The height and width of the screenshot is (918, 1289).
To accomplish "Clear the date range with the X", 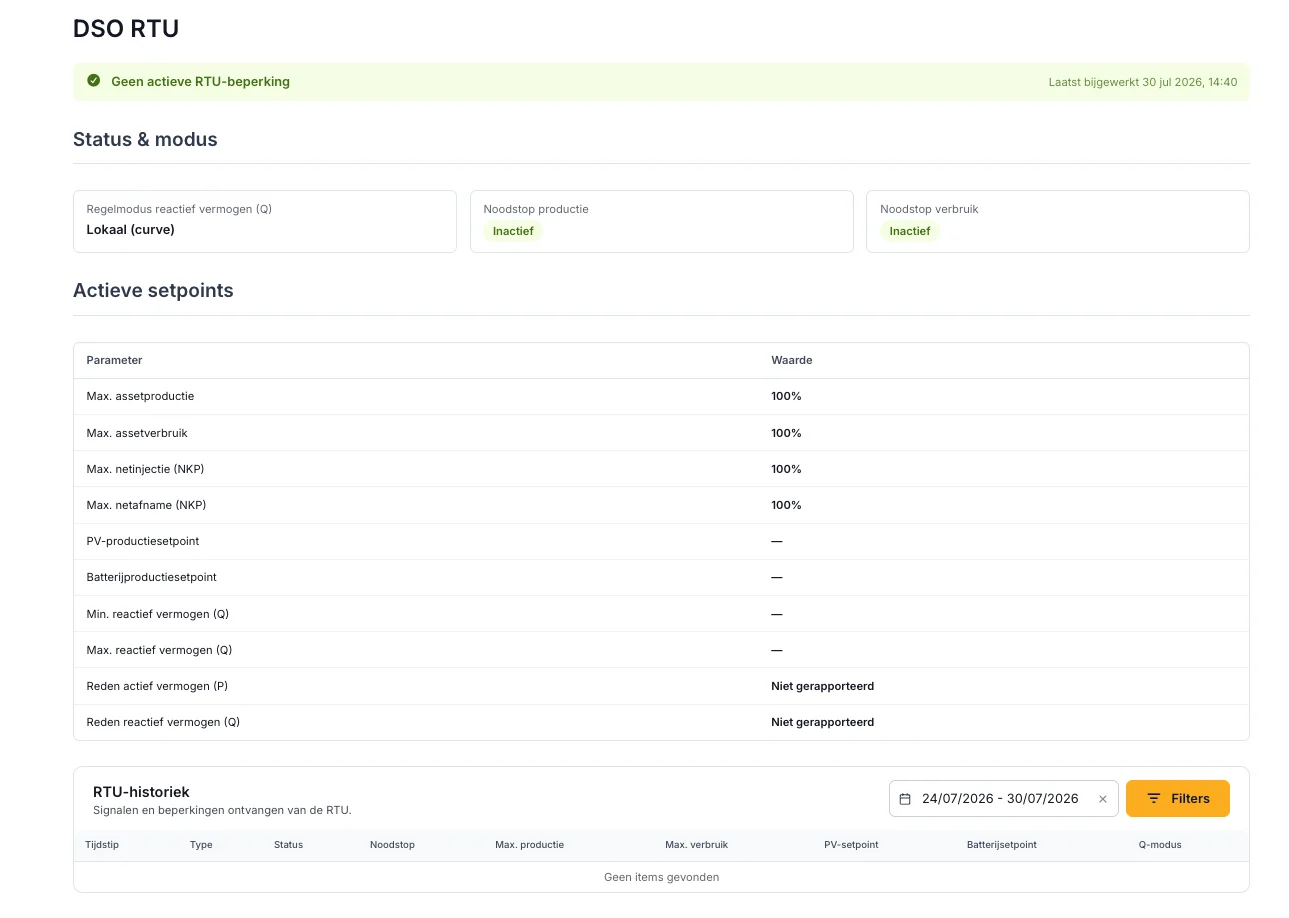I will click(x=1103, y=799).
